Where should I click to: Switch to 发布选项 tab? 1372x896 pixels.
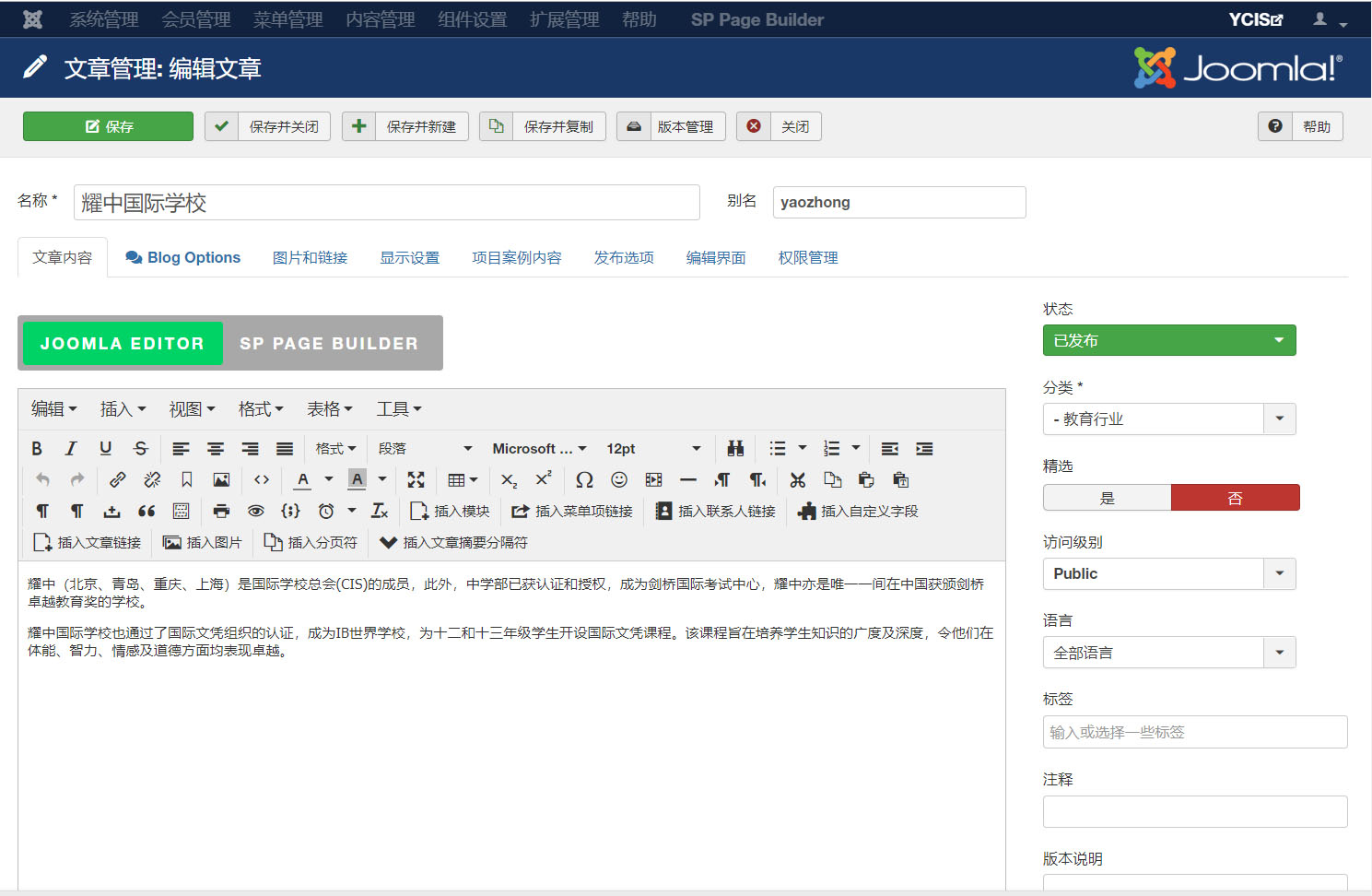[x=624, y=257]
